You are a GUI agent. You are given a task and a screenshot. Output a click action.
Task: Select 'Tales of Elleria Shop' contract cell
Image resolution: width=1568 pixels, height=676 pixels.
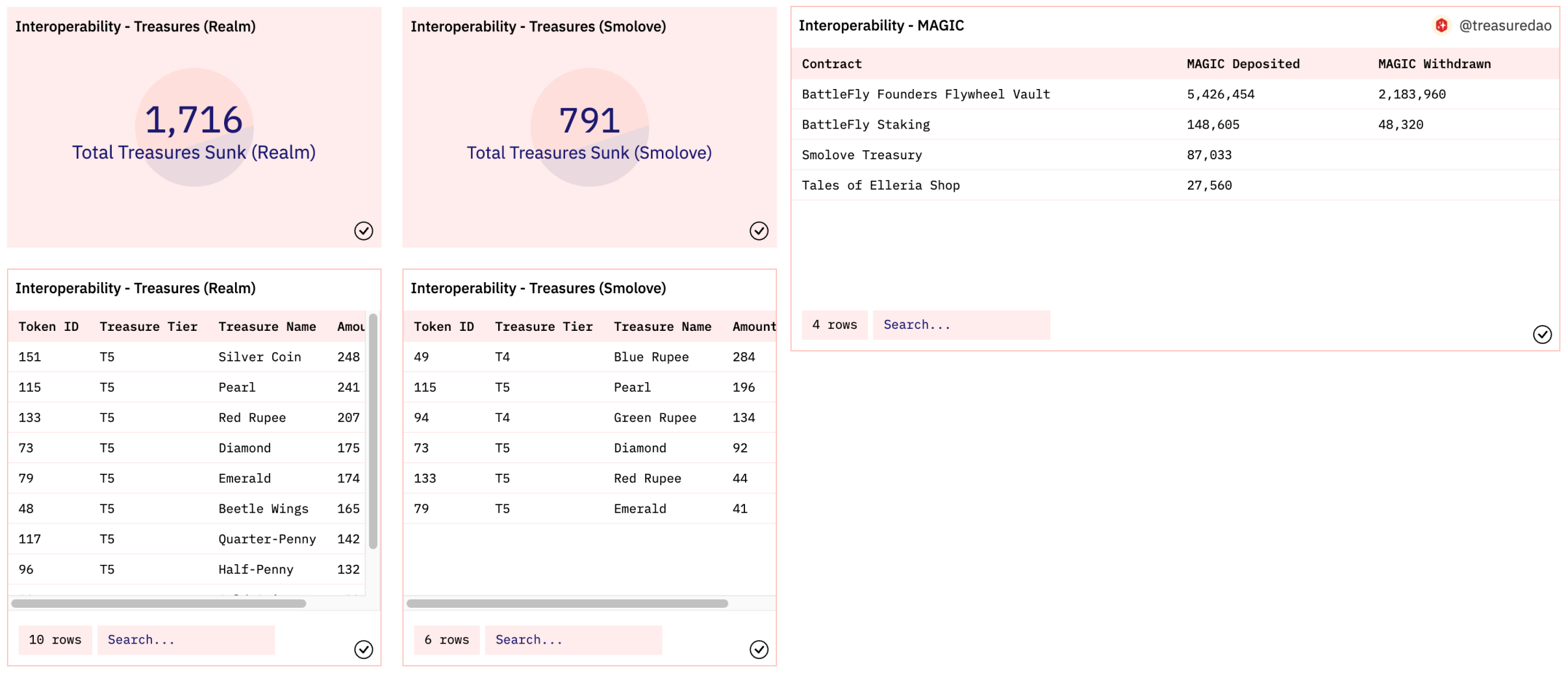[x=880, y=185]
